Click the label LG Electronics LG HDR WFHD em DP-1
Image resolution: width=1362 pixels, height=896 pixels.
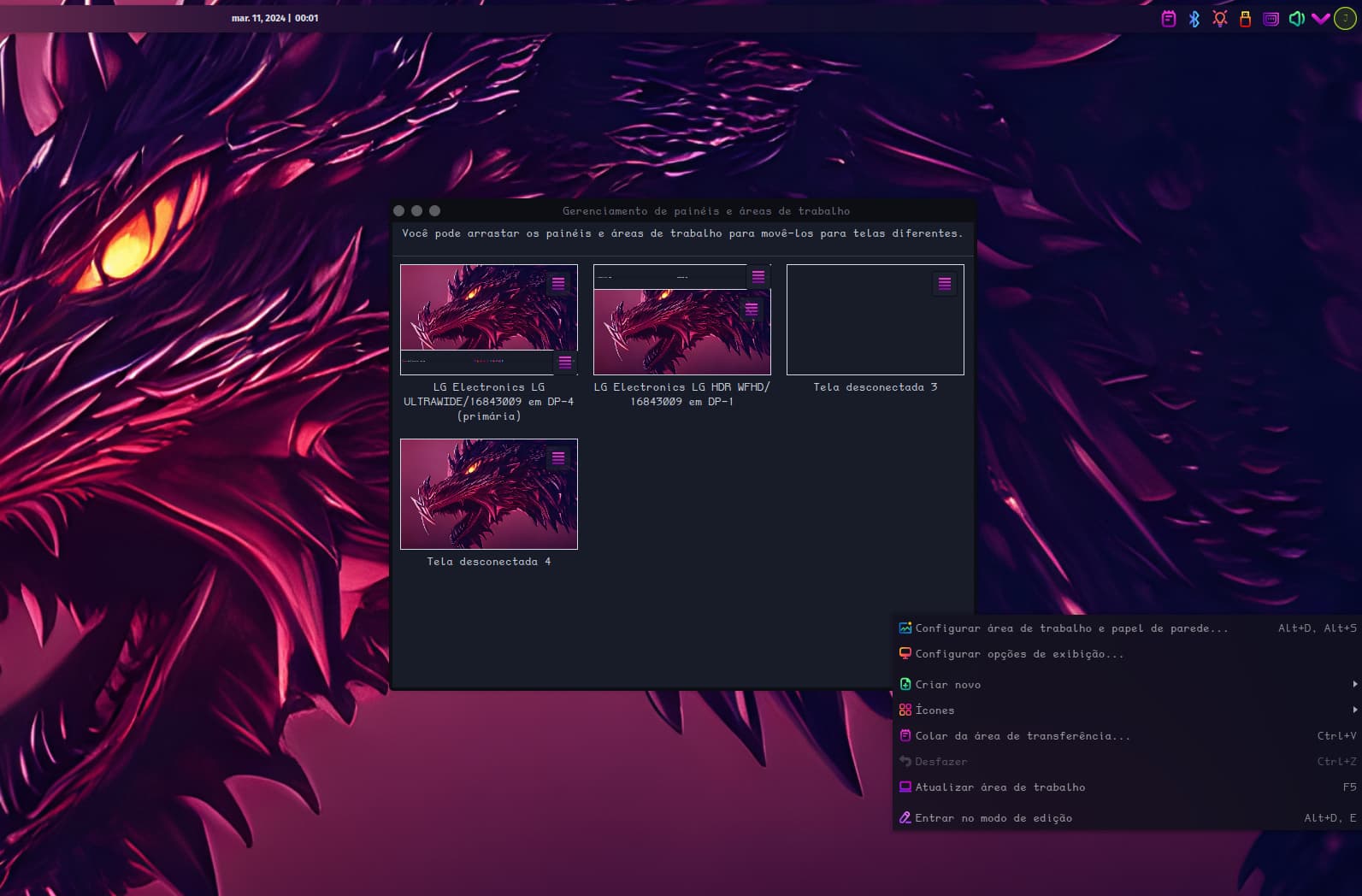point(682,394)
